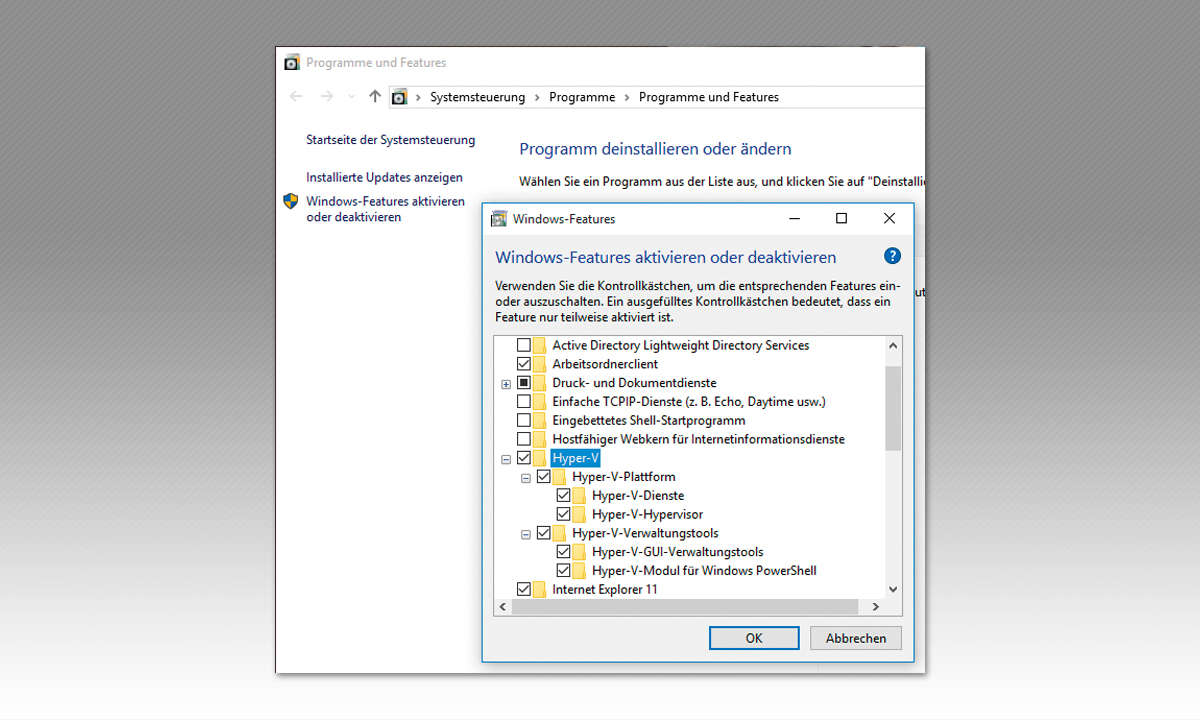Viewport: 1200px width, 720px height.
Task: Open Windows-Features aktivieren oder deaktivieren link
Action: [386, 209]
